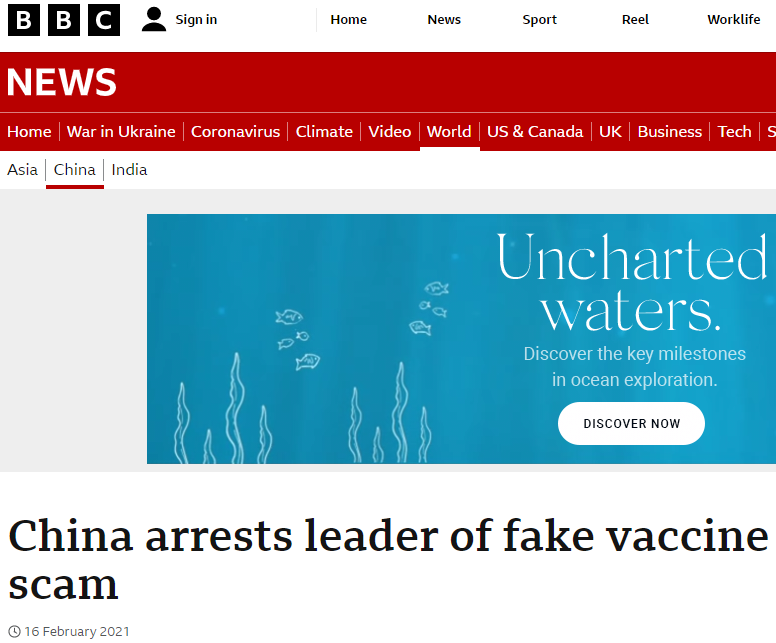
Task: Go to Home in top navigation
Action: tap(348, 19)
